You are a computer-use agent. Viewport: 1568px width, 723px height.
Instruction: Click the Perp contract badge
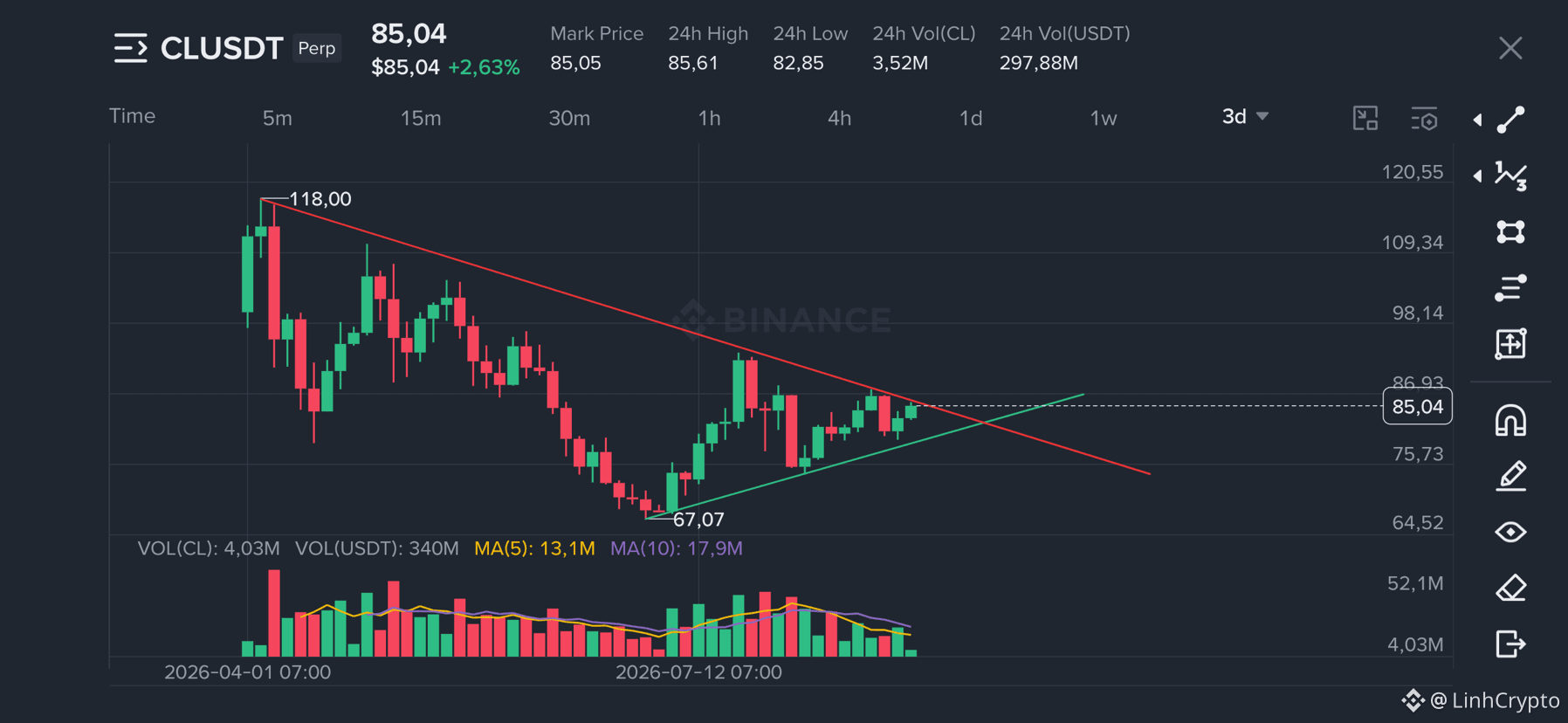[x=317, y=48]
